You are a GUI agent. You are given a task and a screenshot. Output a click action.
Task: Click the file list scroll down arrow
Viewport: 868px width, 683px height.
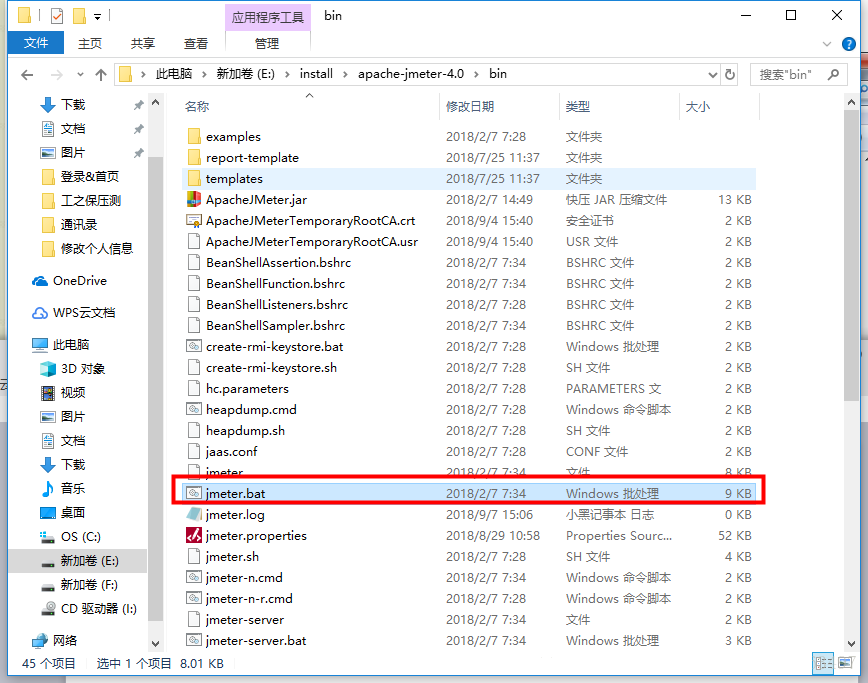(x=851, y=643)
